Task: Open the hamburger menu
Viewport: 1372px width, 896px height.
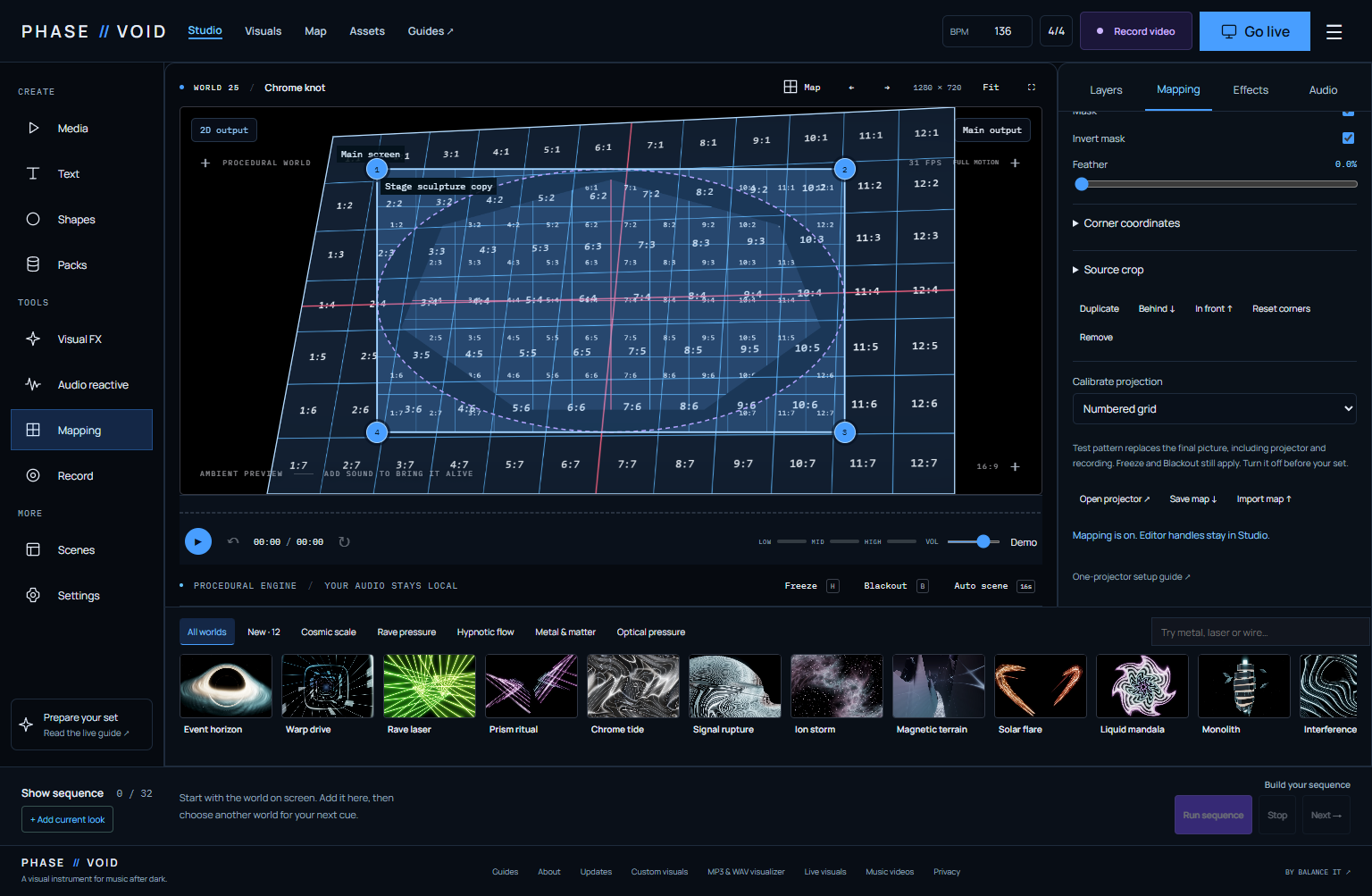Action: pyautogui.click(x=1334, y=31)
